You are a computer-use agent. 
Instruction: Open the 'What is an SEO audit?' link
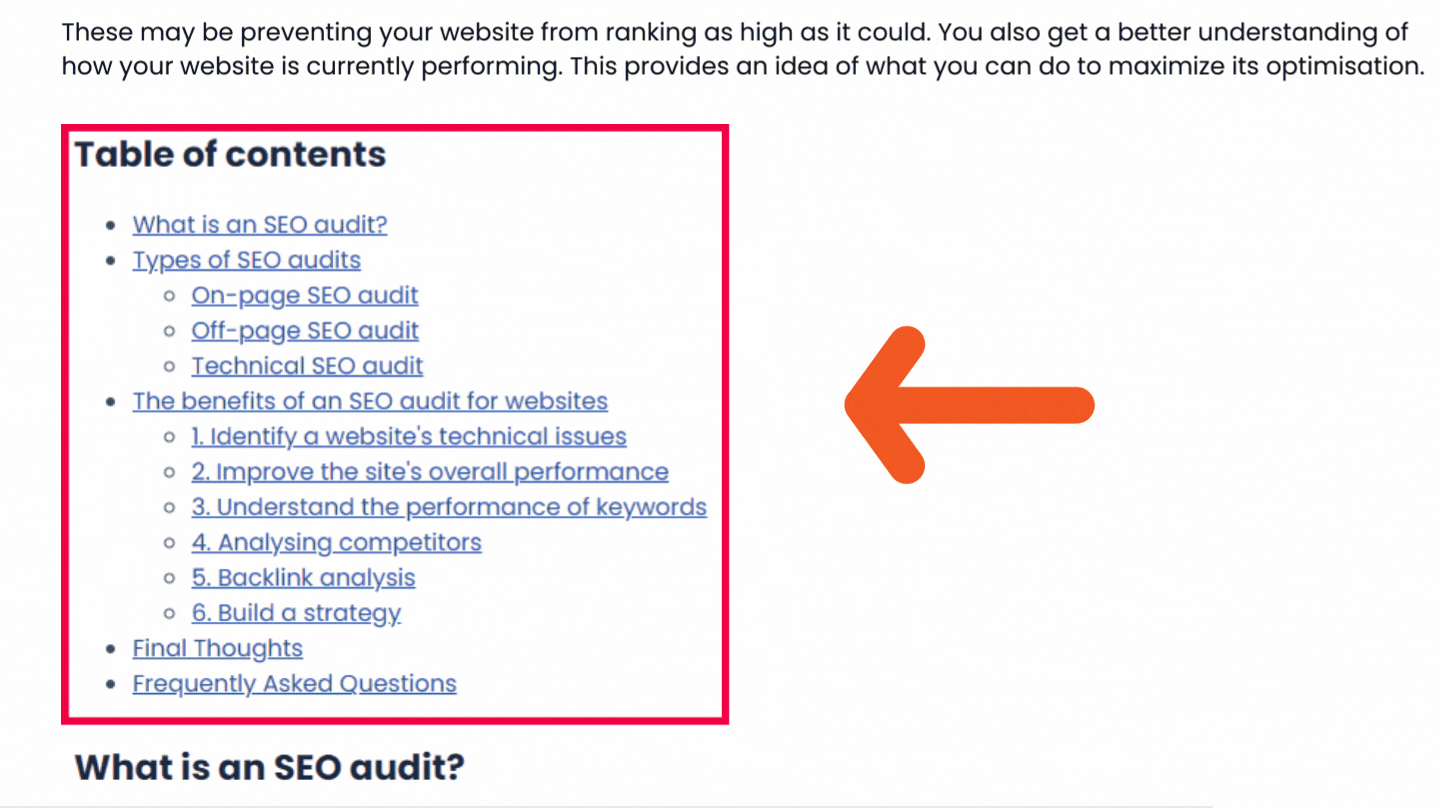point(260,225)
